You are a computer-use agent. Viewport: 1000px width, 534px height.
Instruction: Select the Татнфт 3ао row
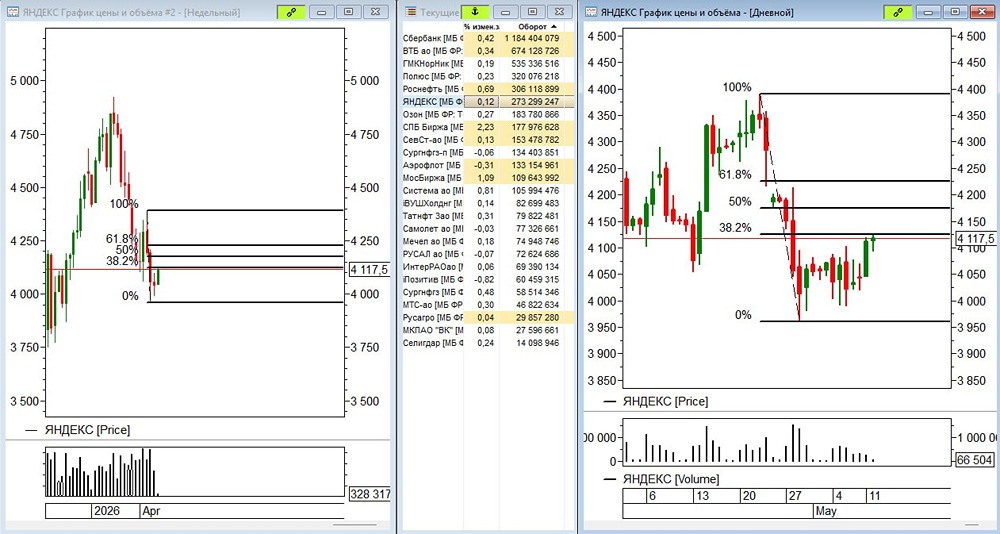point(488,216)
